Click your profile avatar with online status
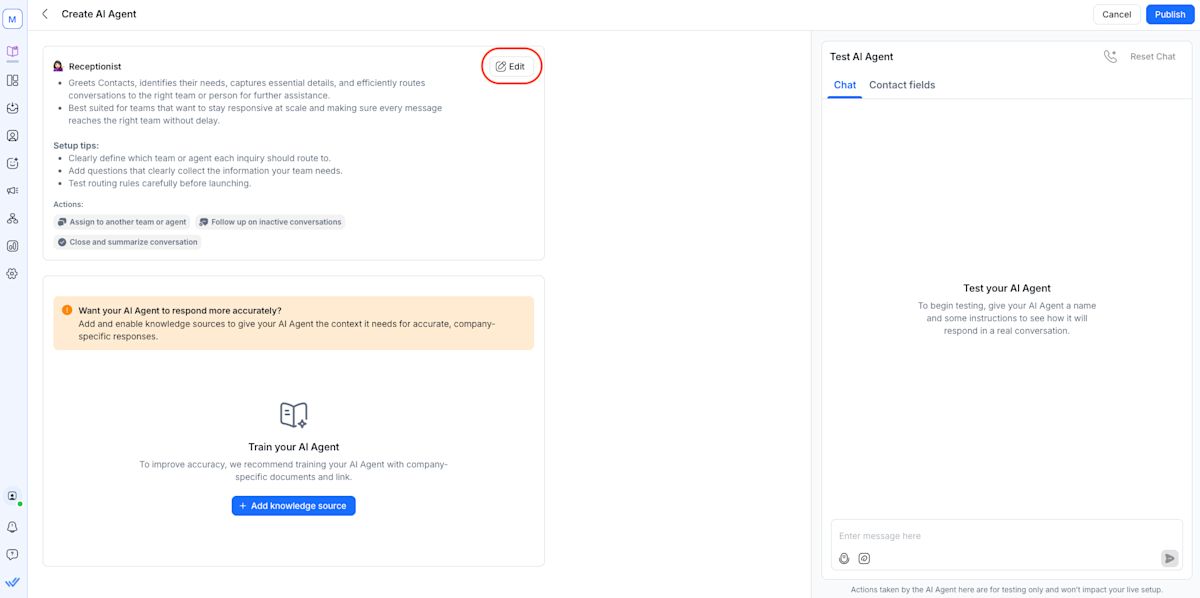This screenshot has height=598, width=1200. tap(12, 495)
